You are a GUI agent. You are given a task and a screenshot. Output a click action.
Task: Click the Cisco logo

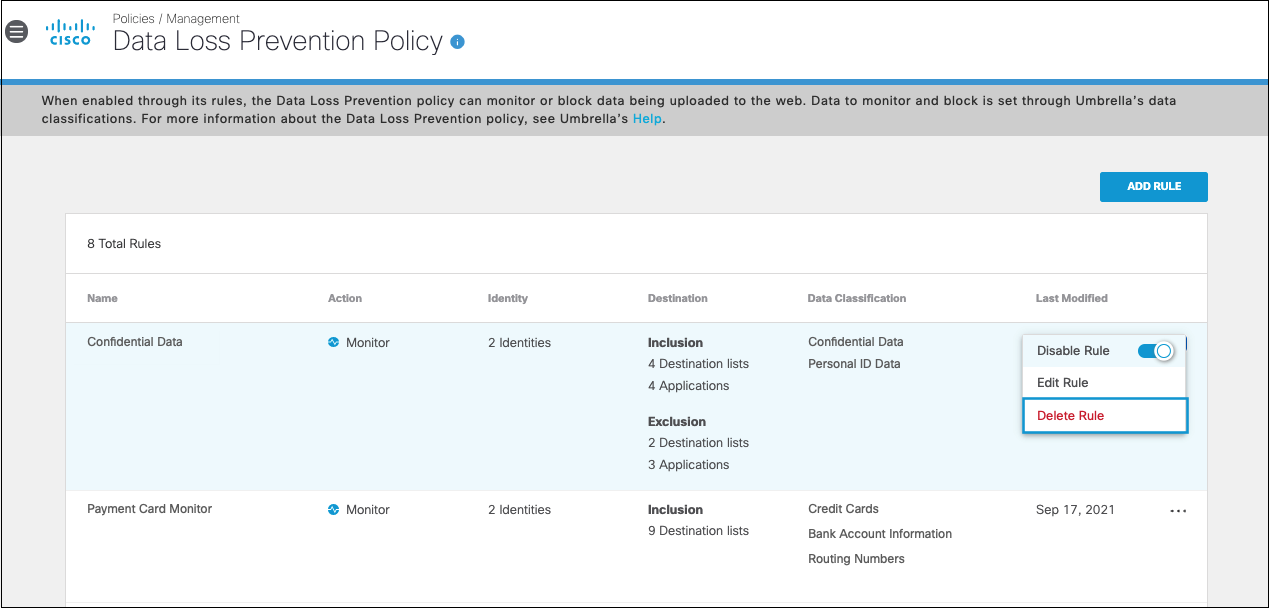70,33
